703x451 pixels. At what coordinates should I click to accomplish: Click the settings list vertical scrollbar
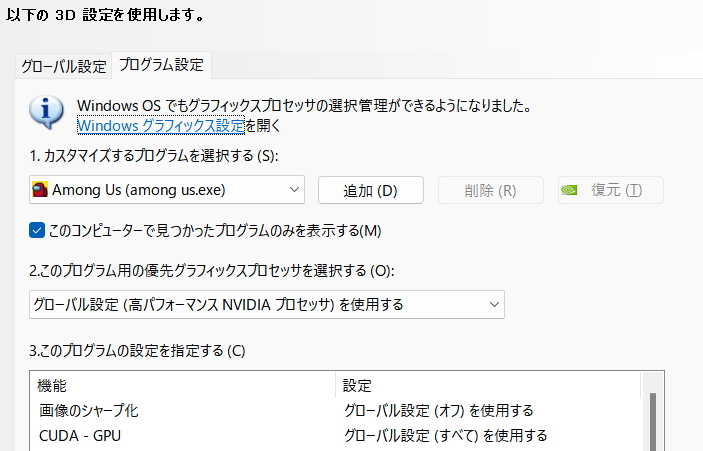click(x=653, y=421)
